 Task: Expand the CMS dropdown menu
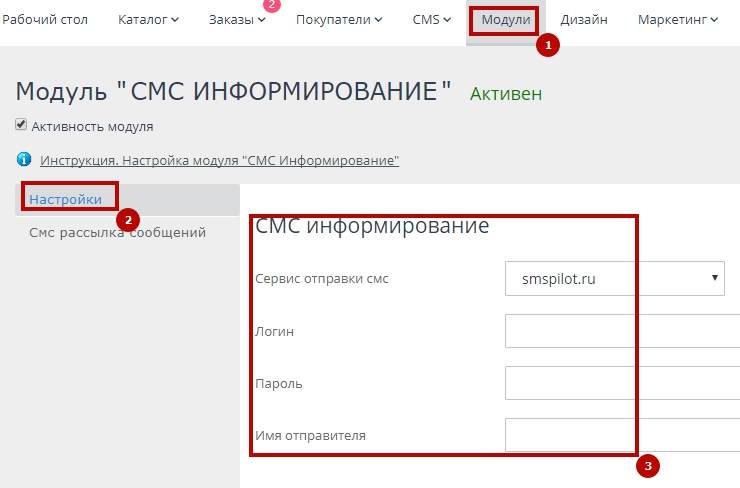[x=431, y=20]
